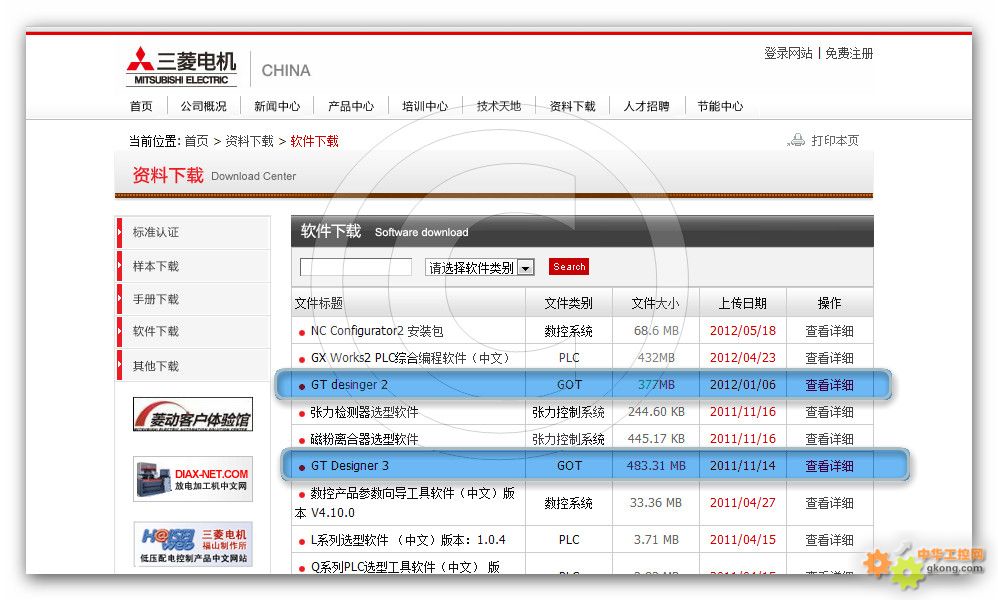Click the 免费注册 link
998x600 pixels.
point(849,53)
